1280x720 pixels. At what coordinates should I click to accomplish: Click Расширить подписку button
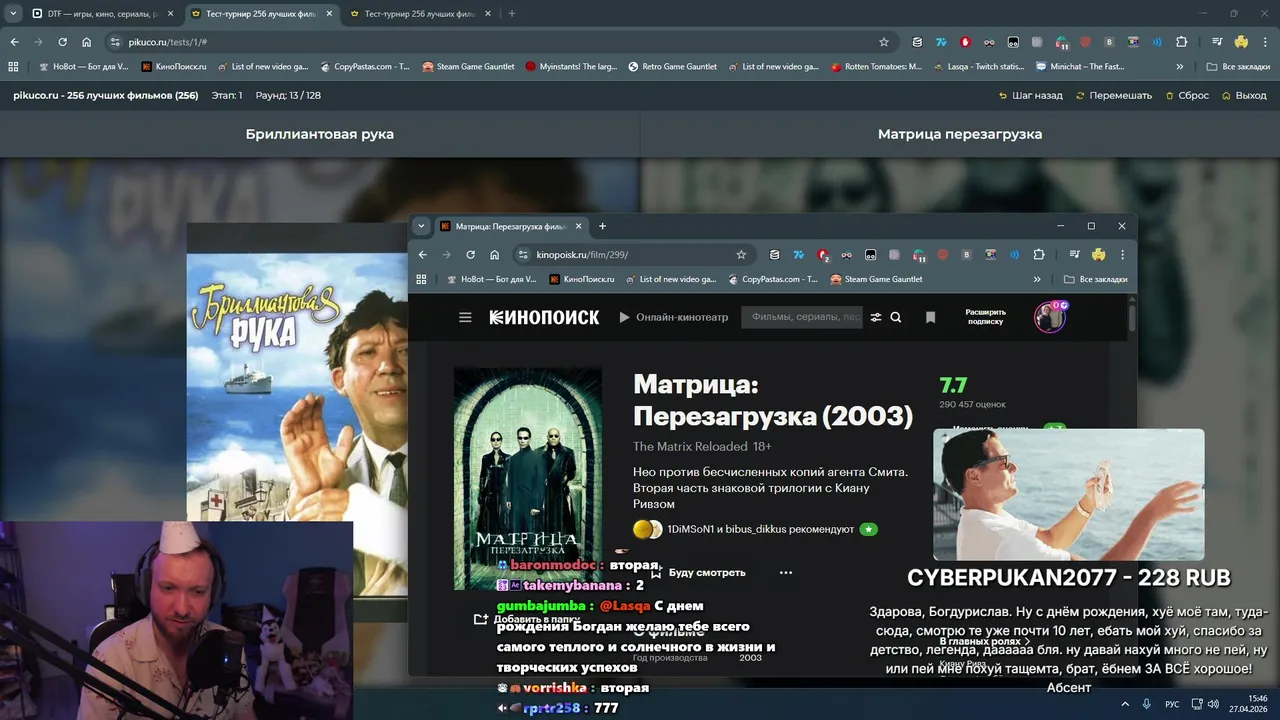(986, 317)
